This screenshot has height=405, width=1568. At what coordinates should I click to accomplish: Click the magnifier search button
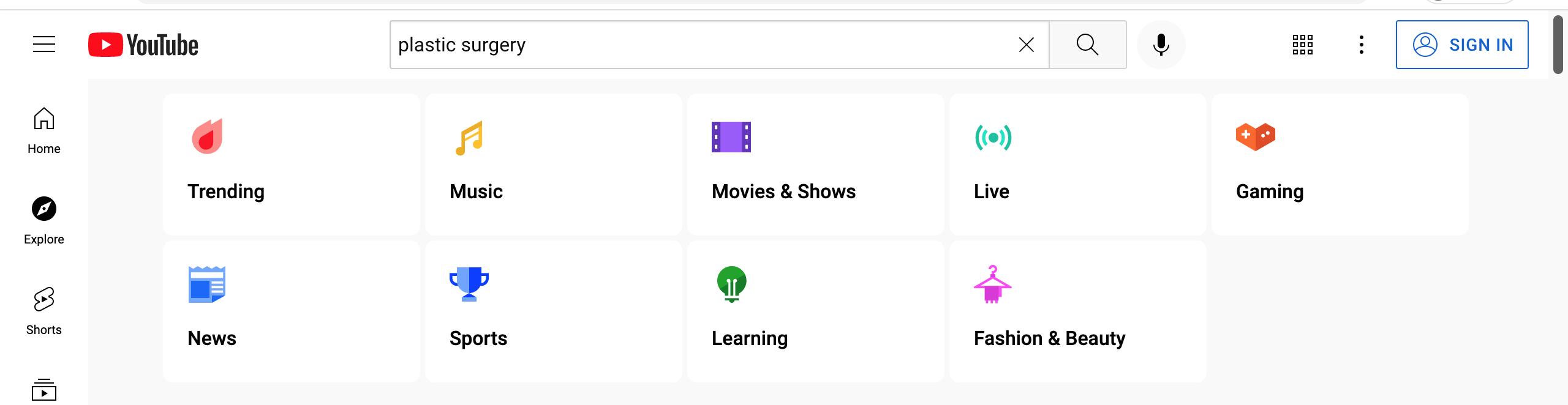pos(1088,45)
